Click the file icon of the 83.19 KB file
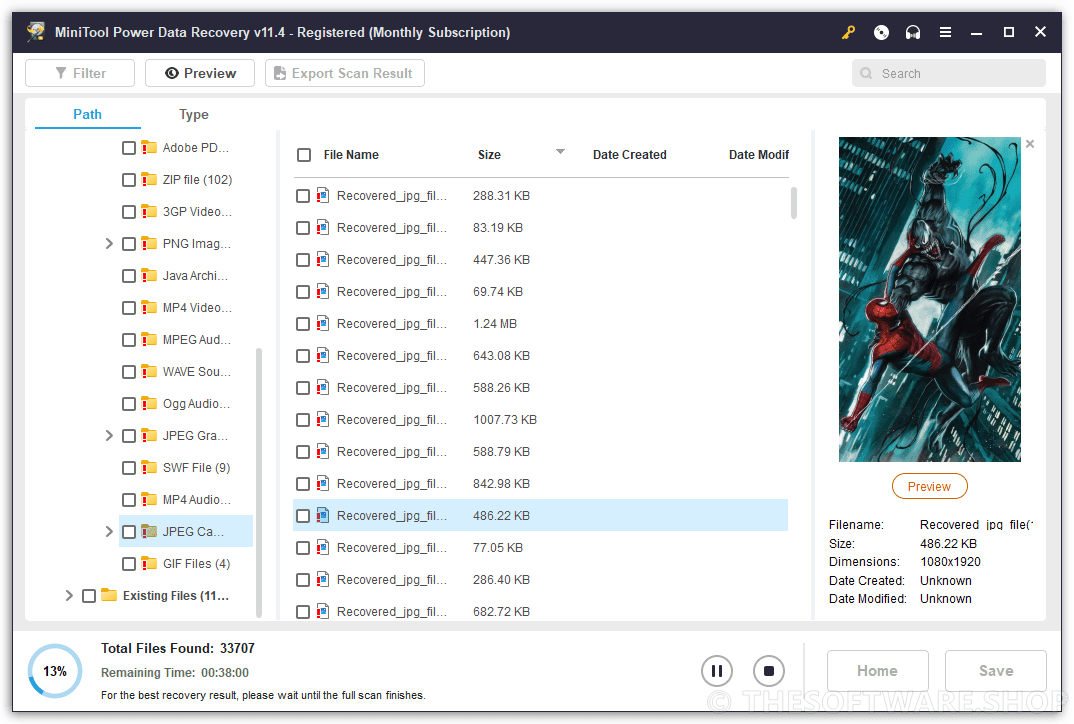1074x724 pixels. click(323, 227)
